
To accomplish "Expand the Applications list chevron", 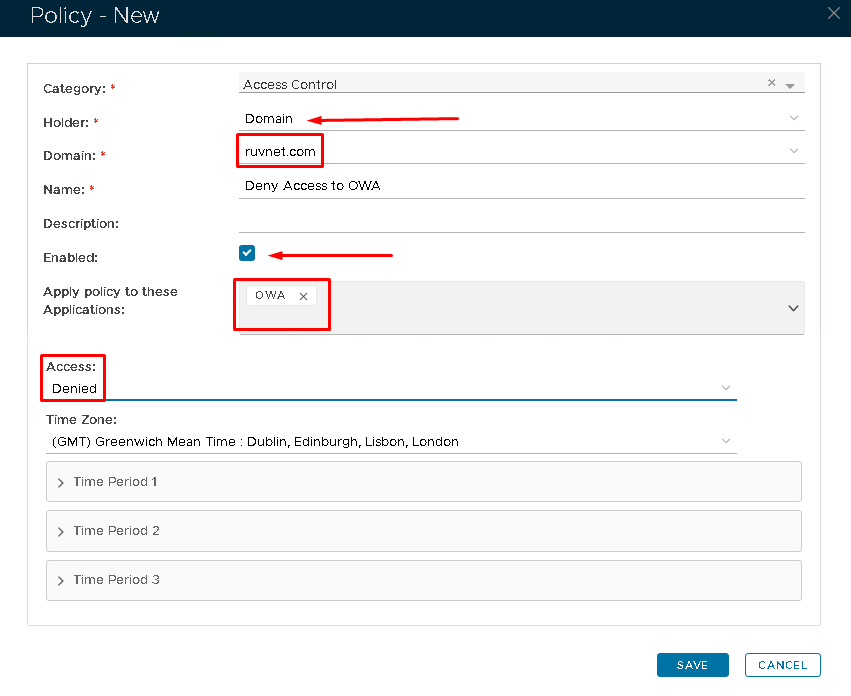I will (x=794, y=308).
